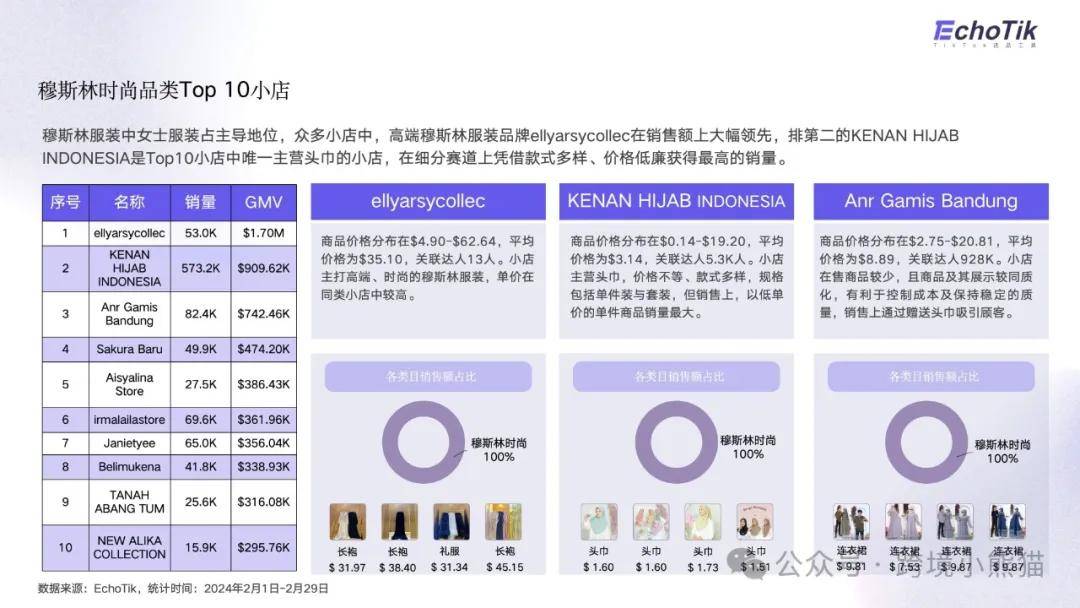Click the $38.40 robe product thumbnail
Screen dimensions: 1080x608
pos(399,522)
